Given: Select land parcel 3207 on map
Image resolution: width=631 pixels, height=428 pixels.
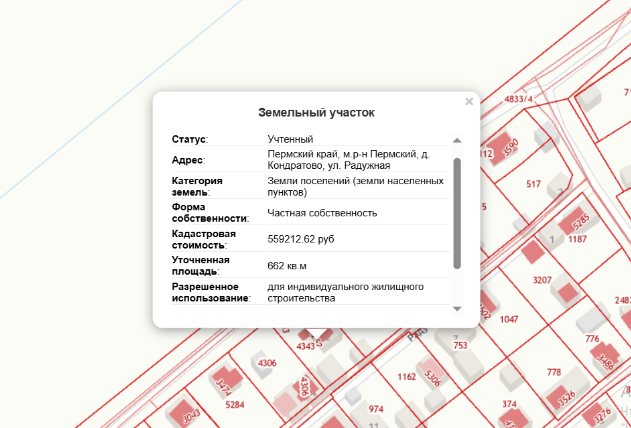Looking at the screenshot, I should point(542,279).
